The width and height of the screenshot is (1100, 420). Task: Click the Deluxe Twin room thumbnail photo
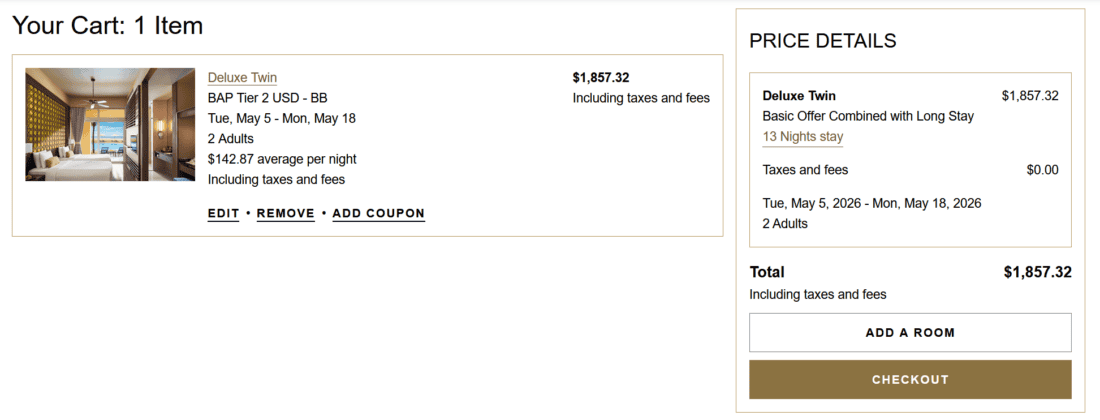(110, 124)
